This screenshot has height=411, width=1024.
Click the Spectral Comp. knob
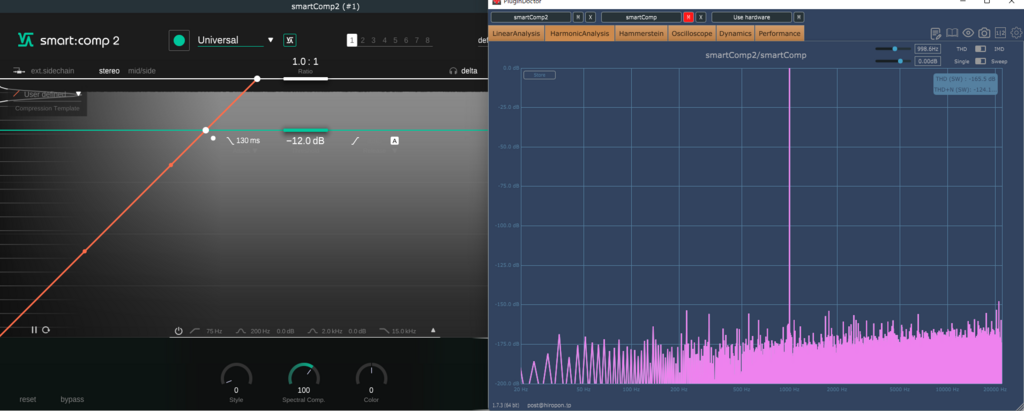pyautogui.click(x=304, y=375)
